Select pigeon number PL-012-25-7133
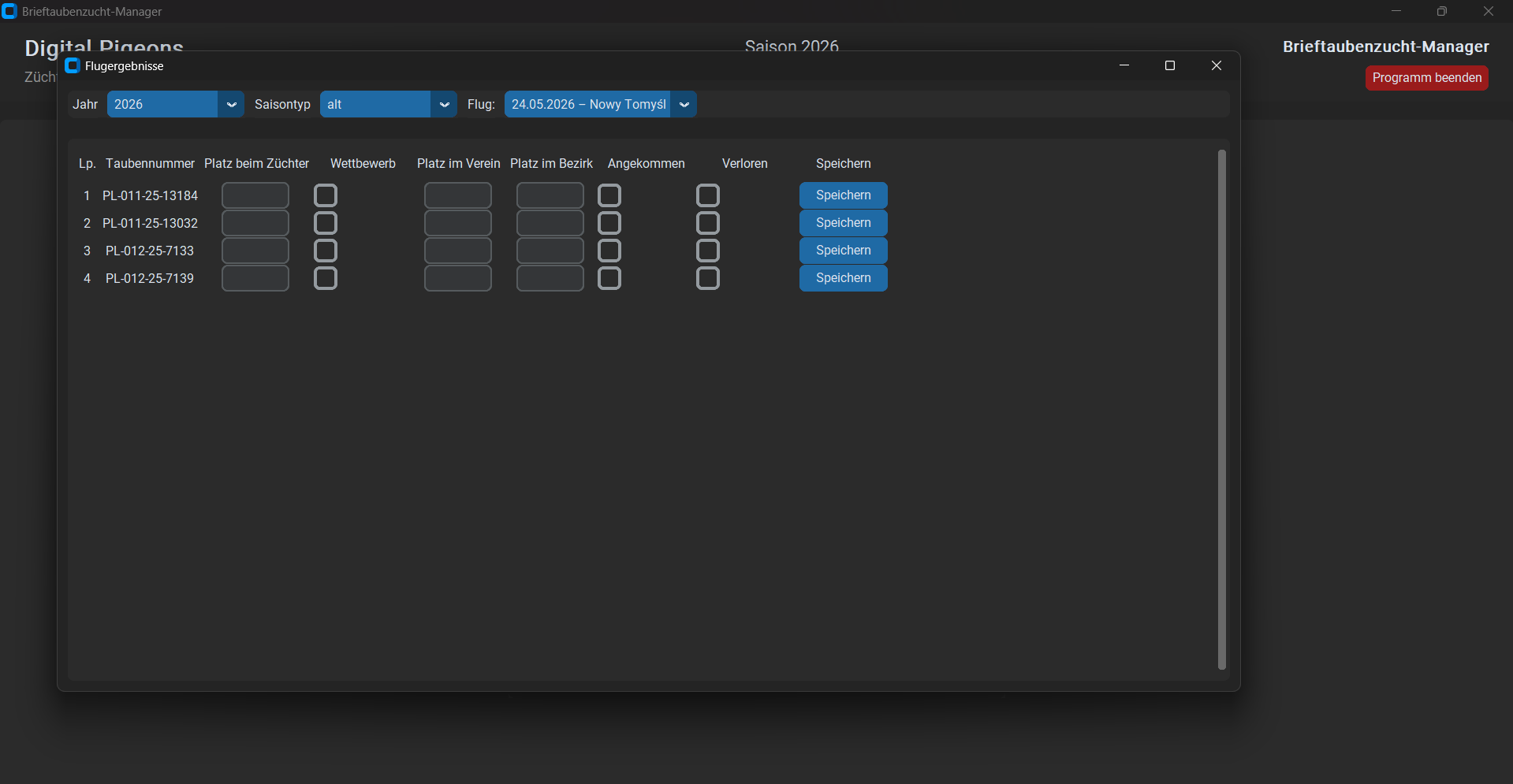 [x=150, y=251]
